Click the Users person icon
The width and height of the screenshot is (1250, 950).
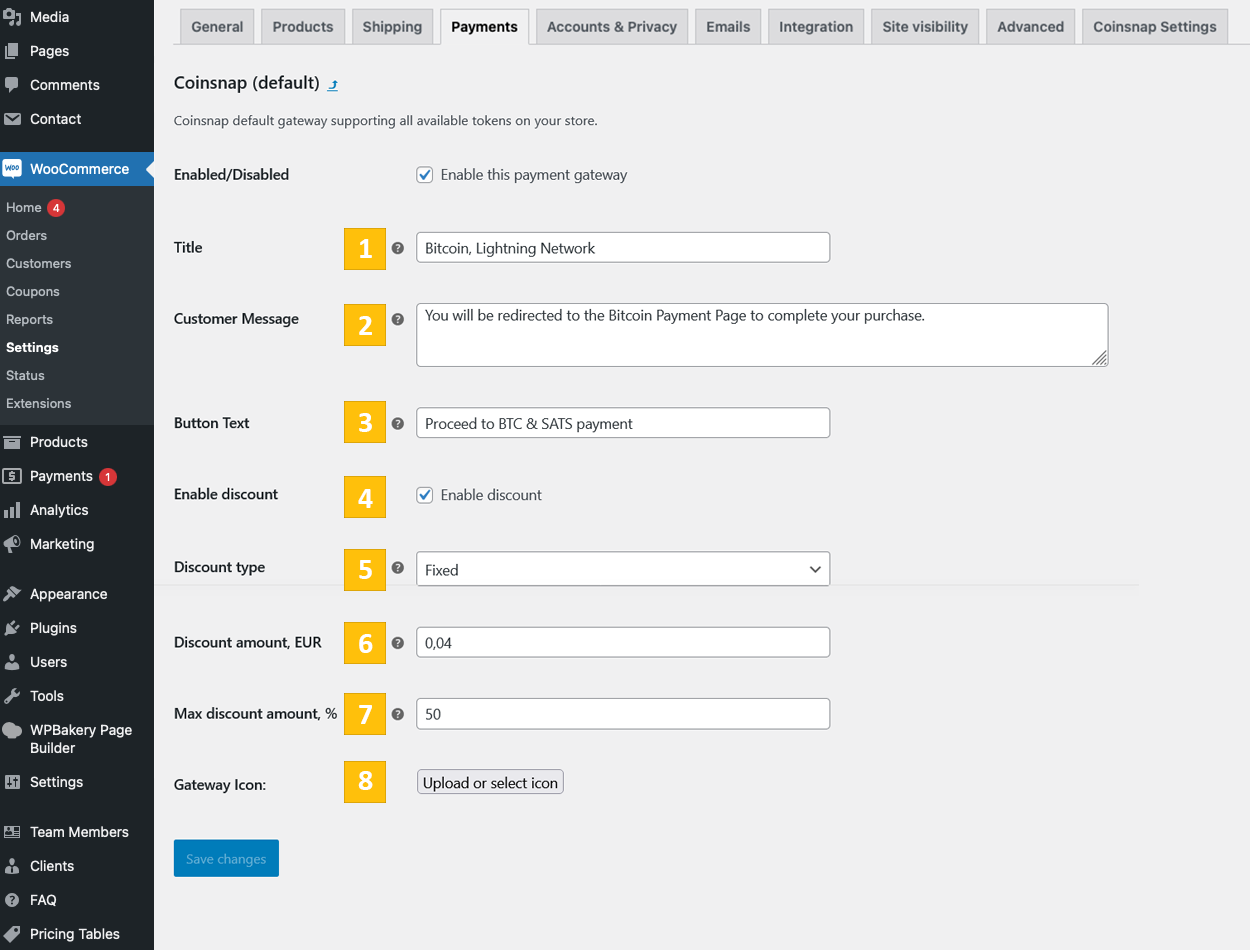pos(12,662)
